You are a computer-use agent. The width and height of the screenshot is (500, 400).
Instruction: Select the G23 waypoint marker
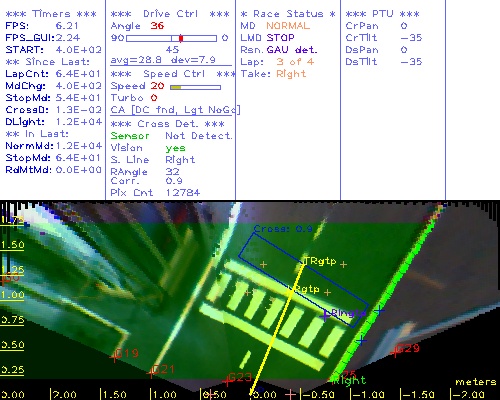click(x=227, y=380)
